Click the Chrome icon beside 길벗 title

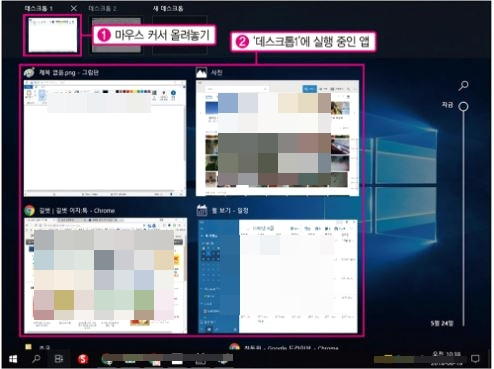pyautogui.click(x=30, y=211)
